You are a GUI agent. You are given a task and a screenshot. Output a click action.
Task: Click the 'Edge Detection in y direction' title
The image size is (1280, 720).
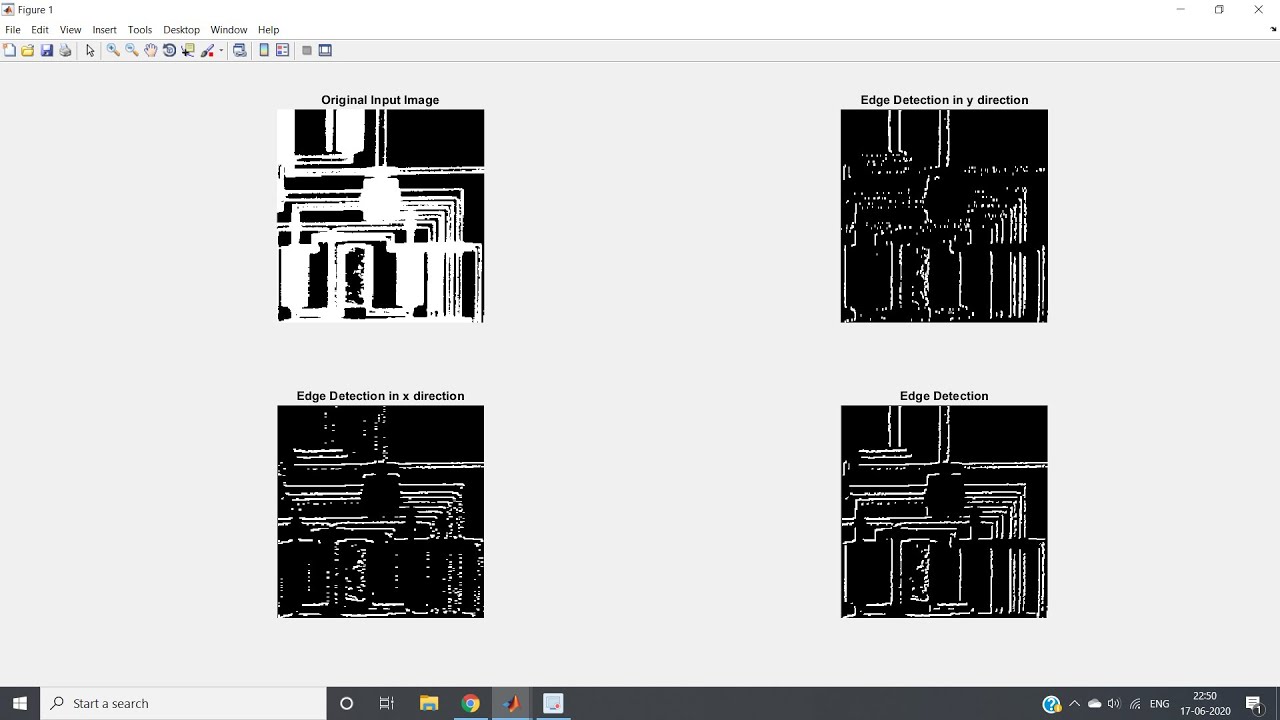tap(944, 100)
